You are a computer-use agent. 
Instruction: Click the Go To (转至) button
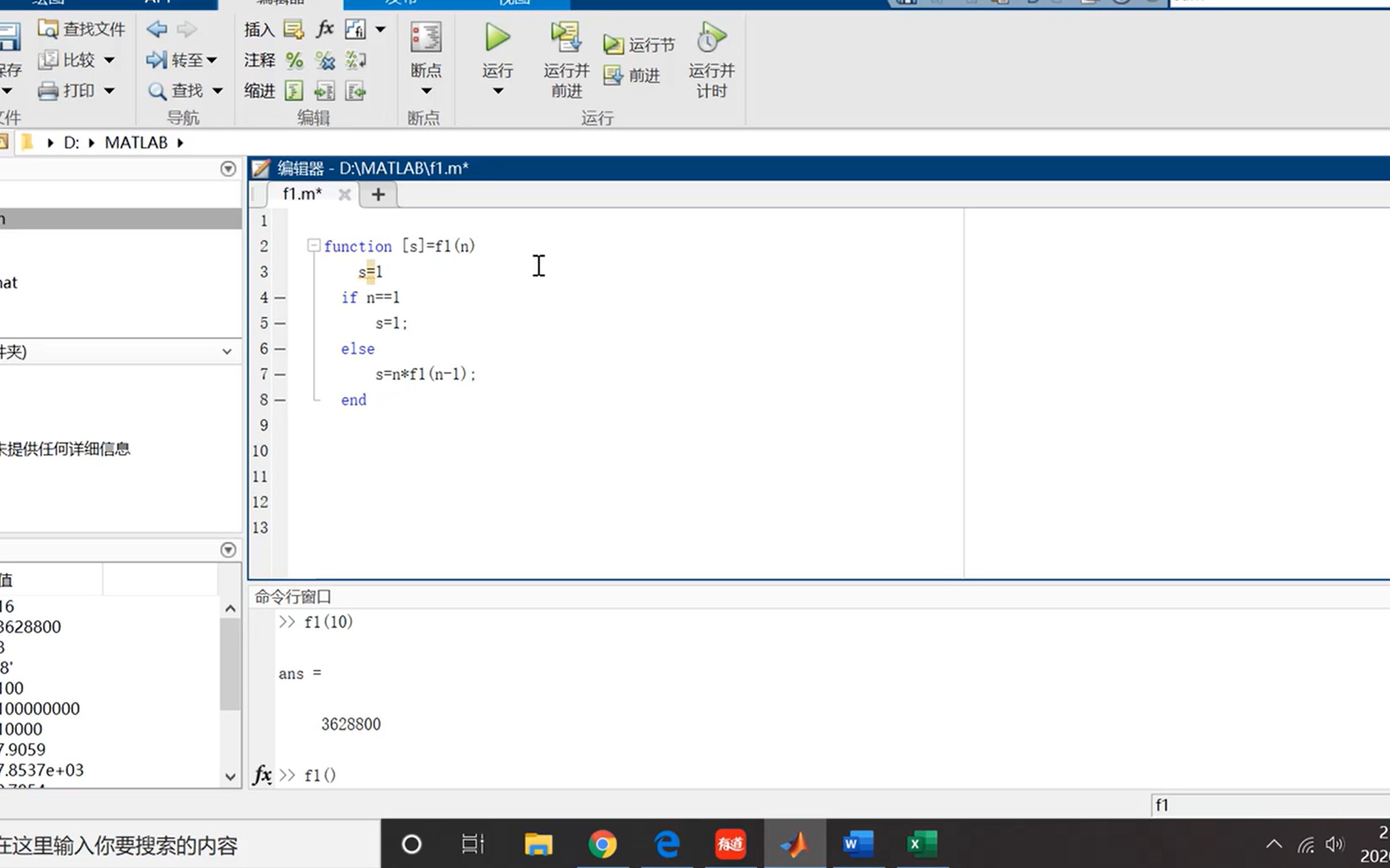pos(175,60)
